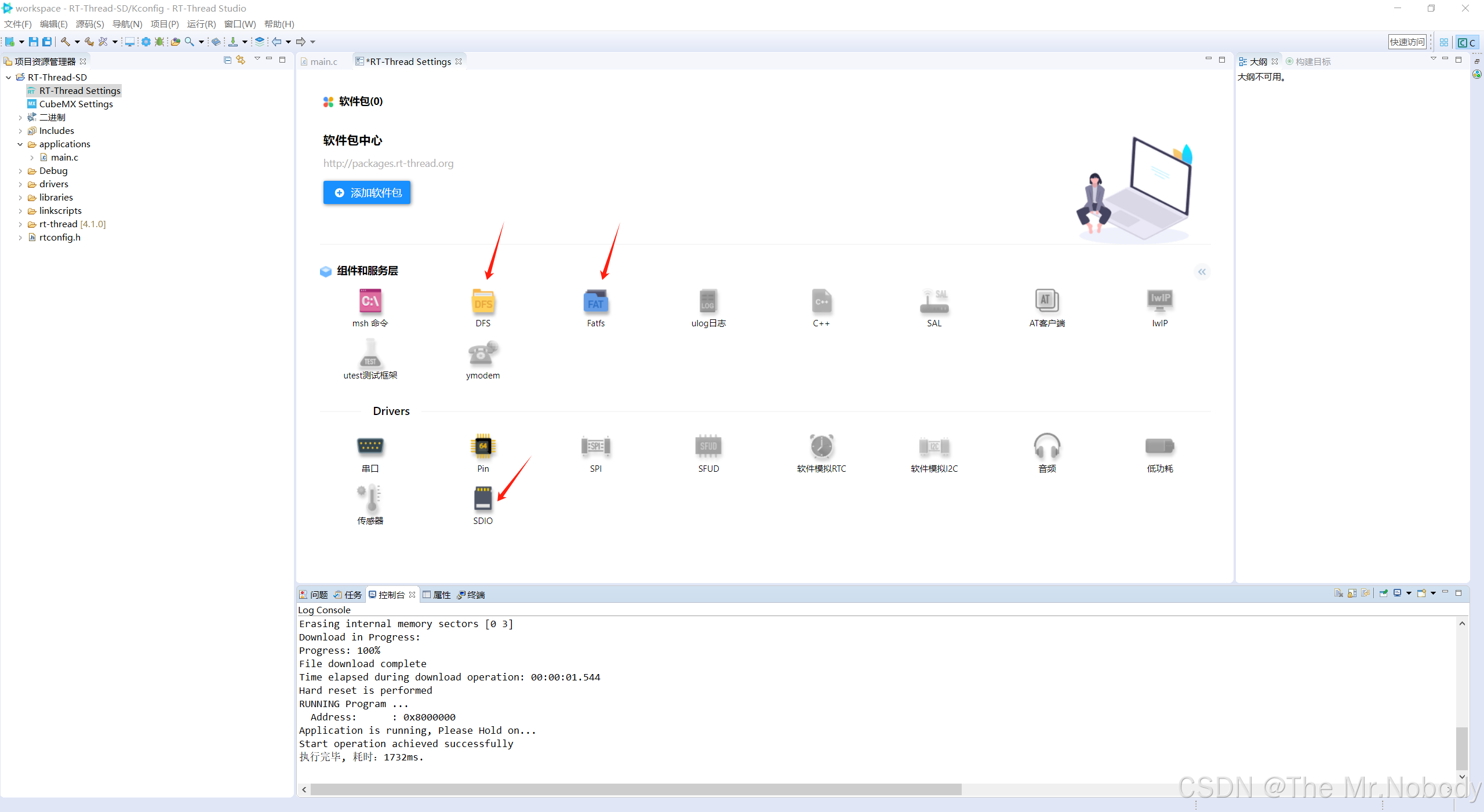
Task: Expand the drivers folder in tree
Action: pos(20,184)
